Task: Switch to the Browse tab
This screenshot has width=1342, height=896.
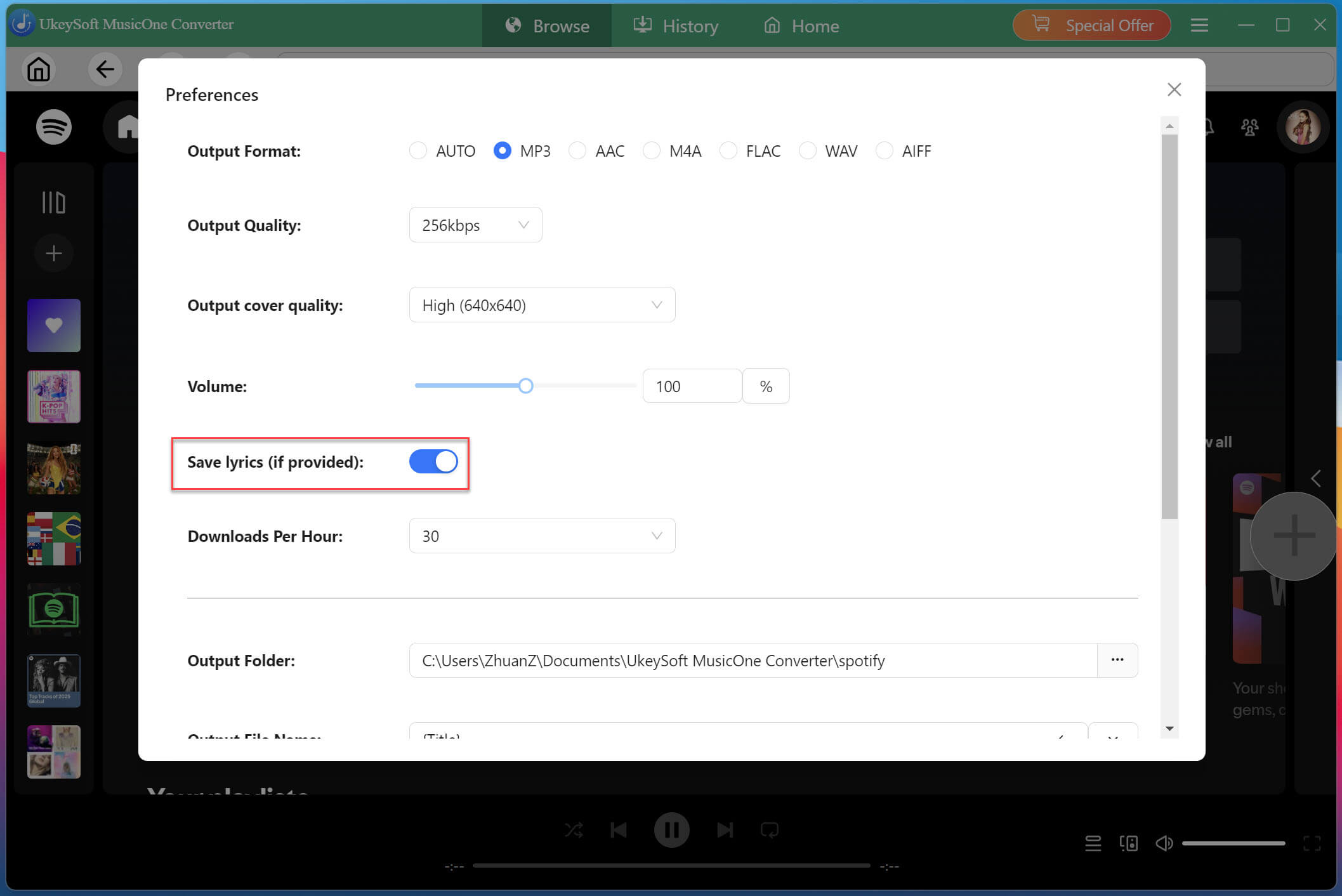Action: click(547, 25)
